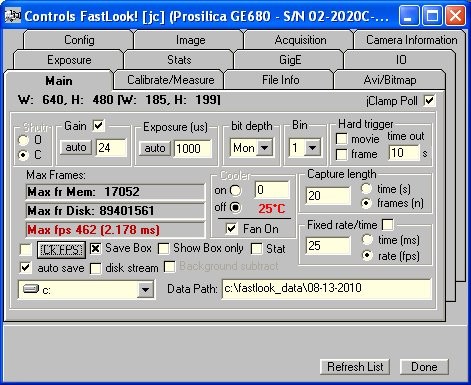Select the Main tab
Screen dimensions: 471x385
[59, 80]
